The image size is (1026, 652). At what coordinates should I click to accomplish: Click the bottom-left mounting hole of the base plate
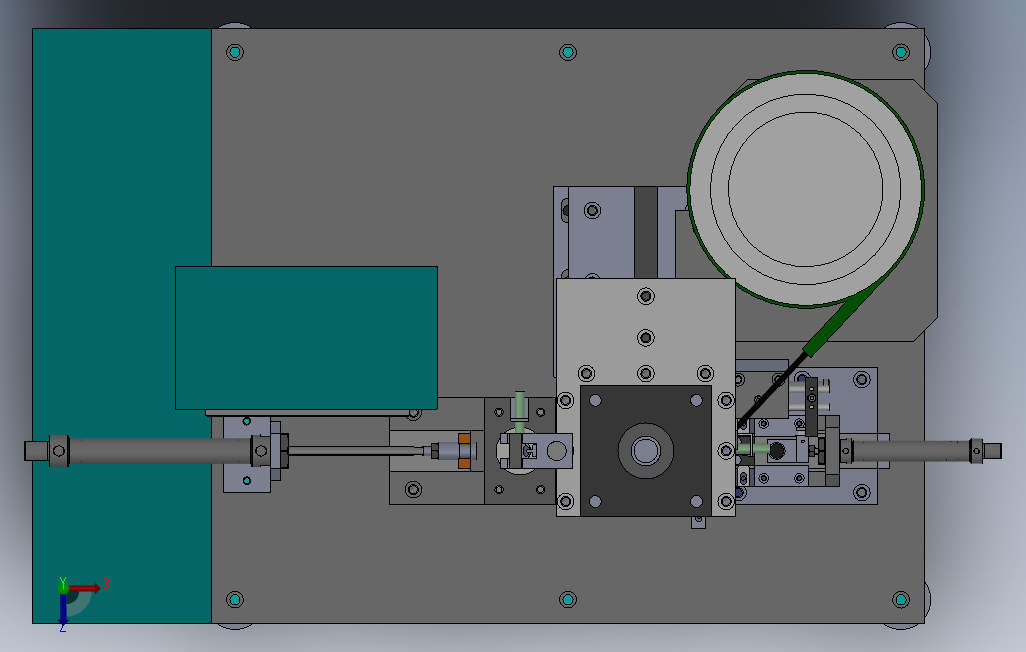tap(235, 600)
